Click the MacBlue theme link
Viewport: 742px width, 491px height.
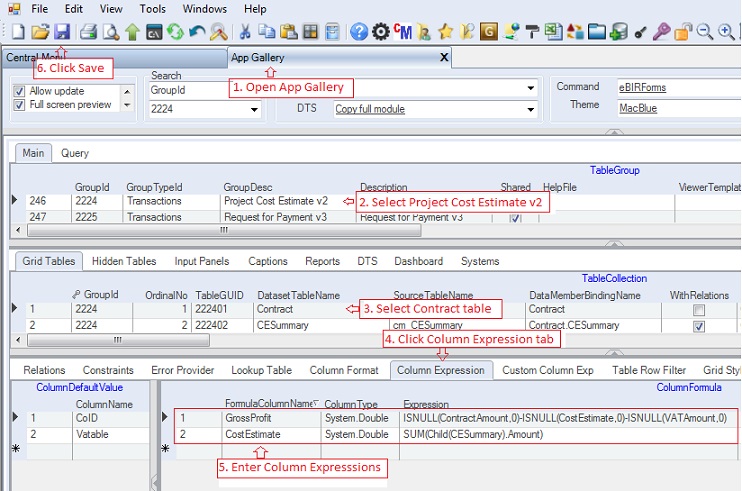638,109
